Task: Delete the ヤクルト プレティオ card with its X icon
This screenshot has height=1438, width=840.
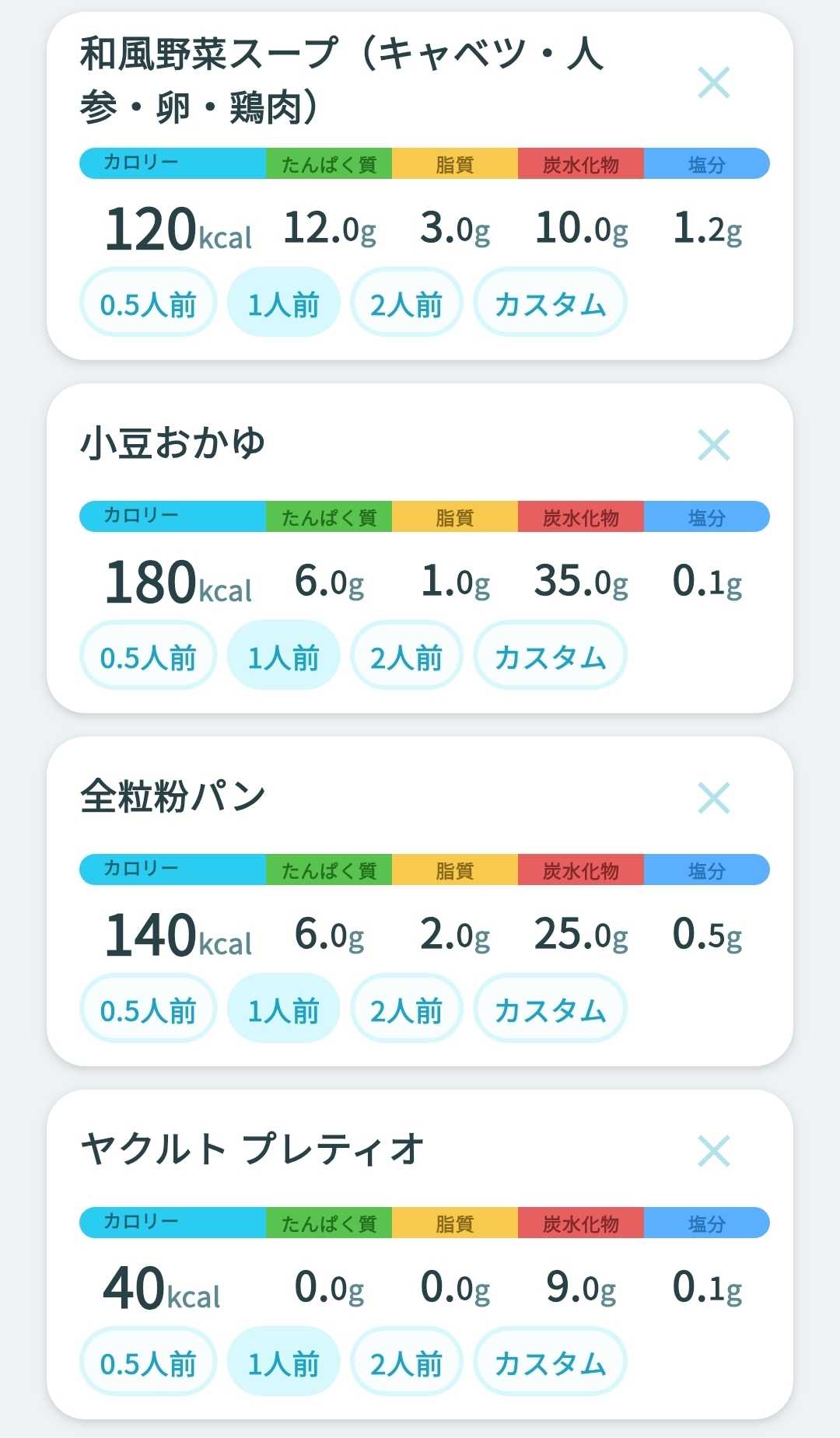Action: coord(714,1151)
